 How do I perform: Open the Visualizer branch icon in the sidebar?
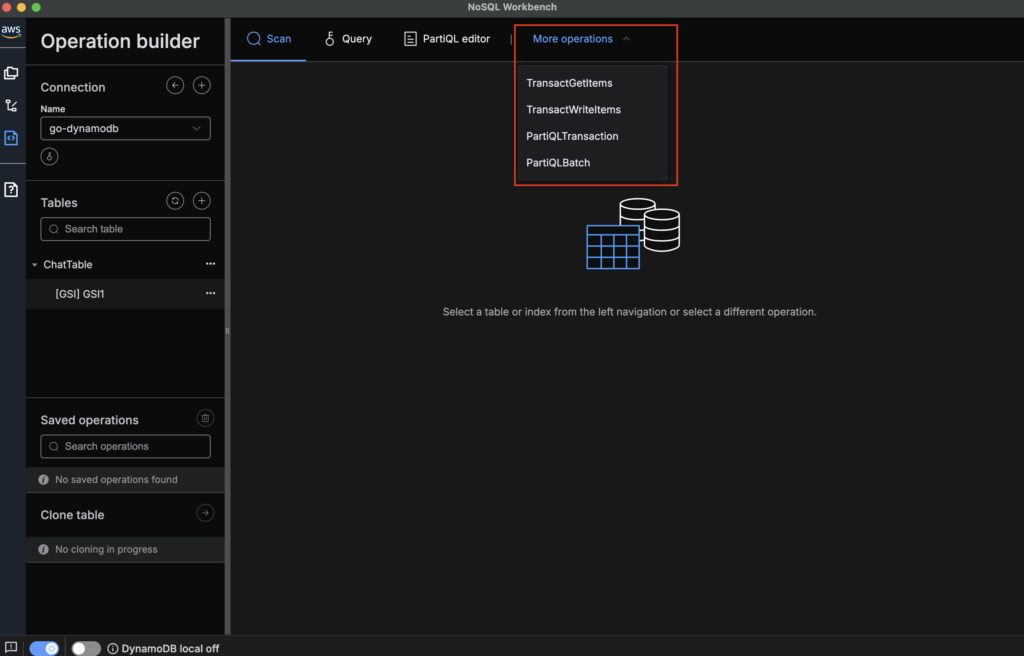coord(11,105)
